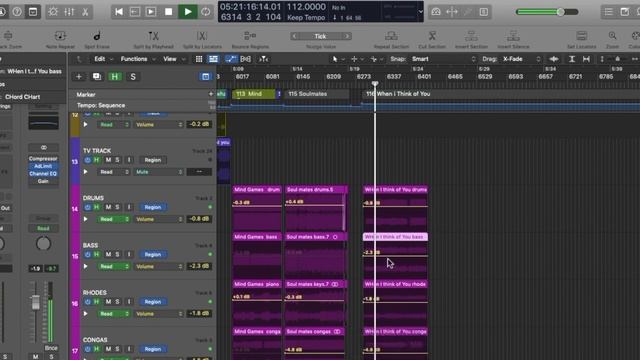This screenshot has height=360, width=640.
Task: Click Split by Playhead toolbar icon
Action: point(153,36)
